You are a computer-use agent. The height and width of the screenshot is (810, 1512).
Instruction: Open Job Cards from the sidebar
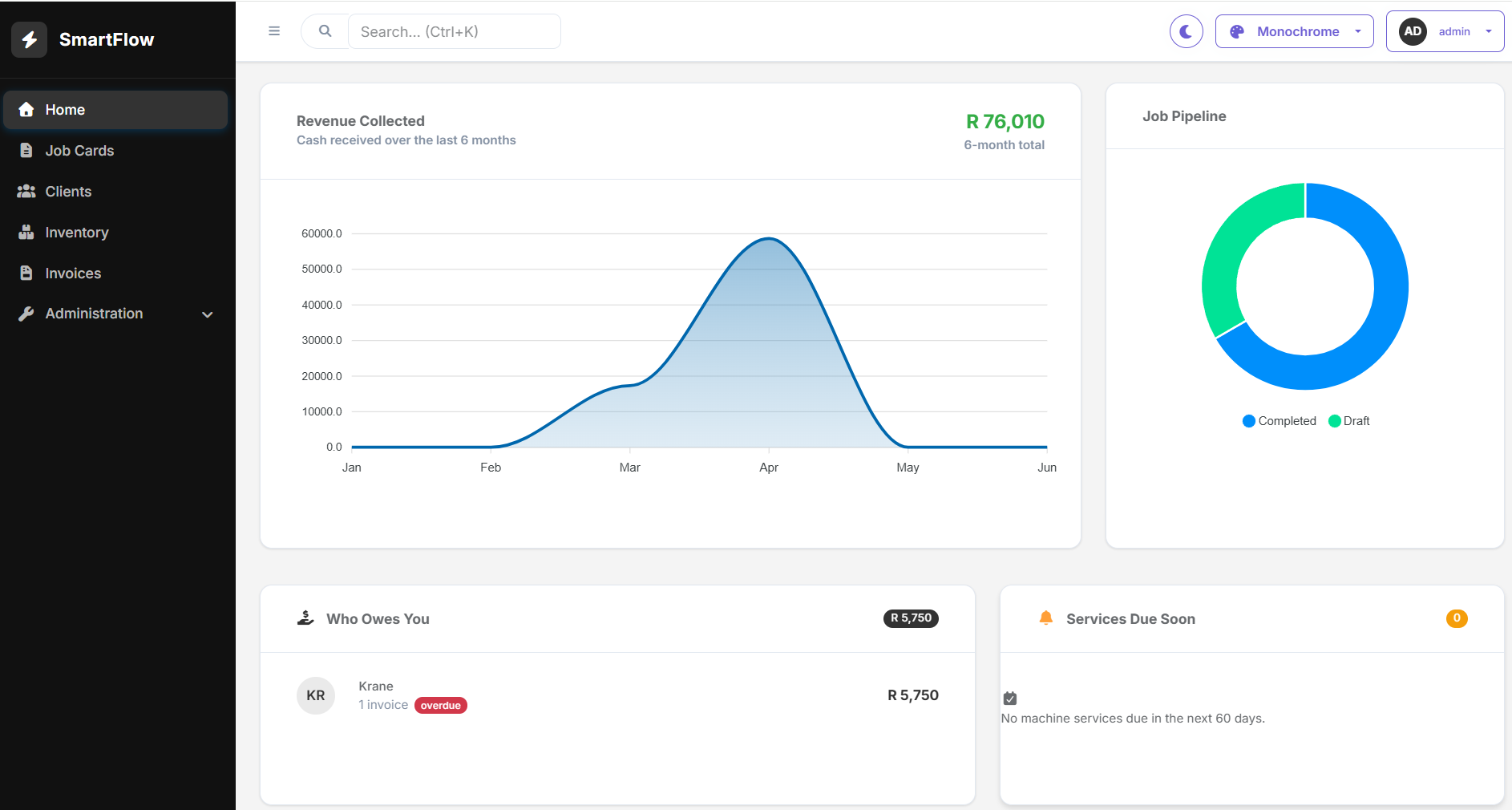[115, 151]
